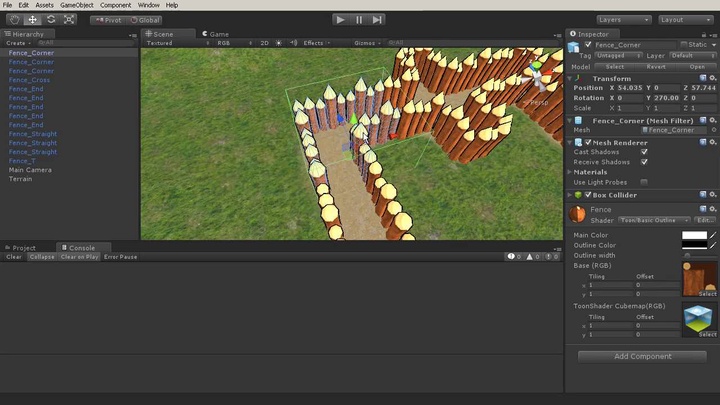This screenshot has height=405, width=720.
Task: Select the Scale tool
Action: tap(69, 19)
